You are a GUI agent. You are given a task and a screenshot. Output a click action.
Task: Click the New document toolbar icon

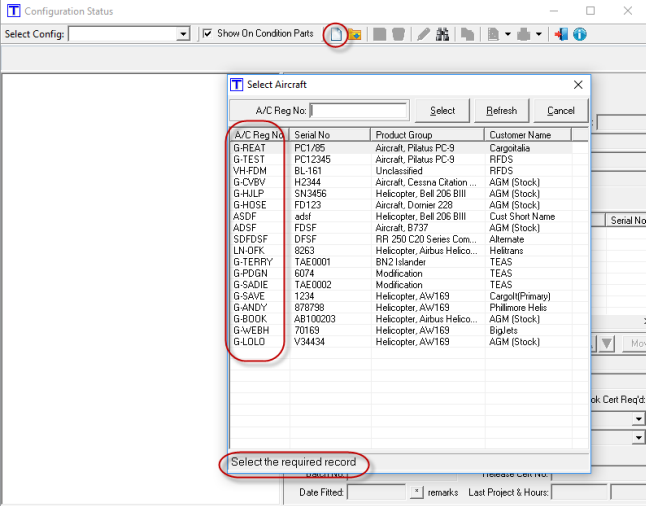click(x=336, y=34)
